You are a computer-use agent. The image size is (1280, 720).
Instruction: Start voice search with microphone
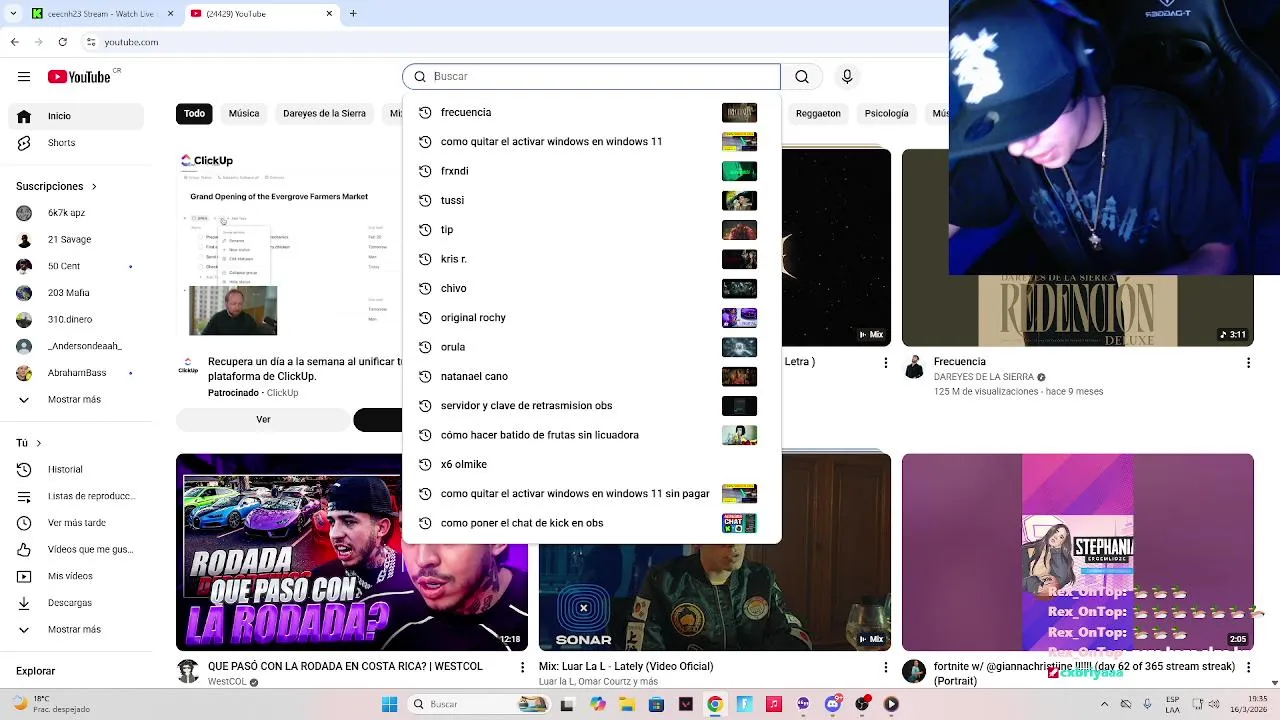click(847, 77)
